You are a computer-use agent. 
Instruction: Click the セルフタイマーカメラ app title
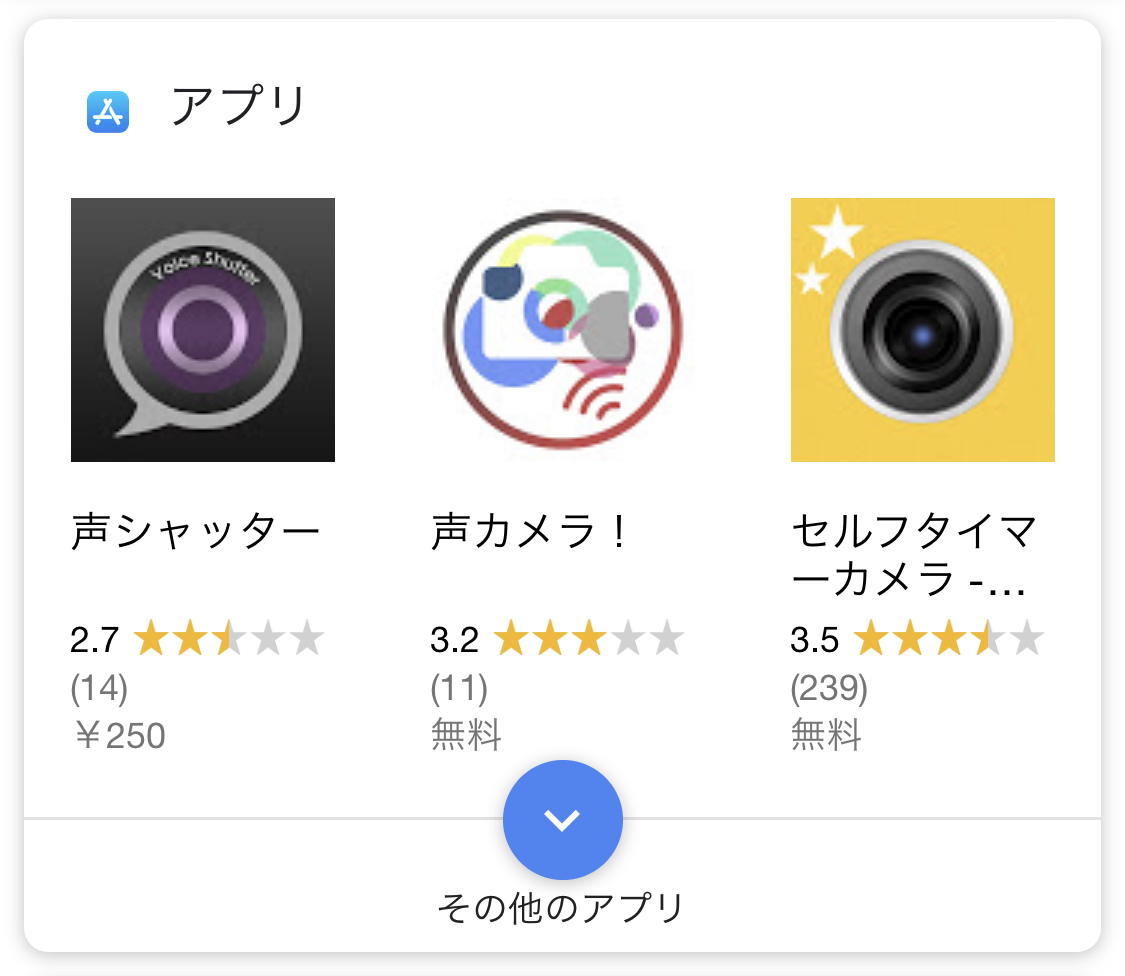point(914,556)
